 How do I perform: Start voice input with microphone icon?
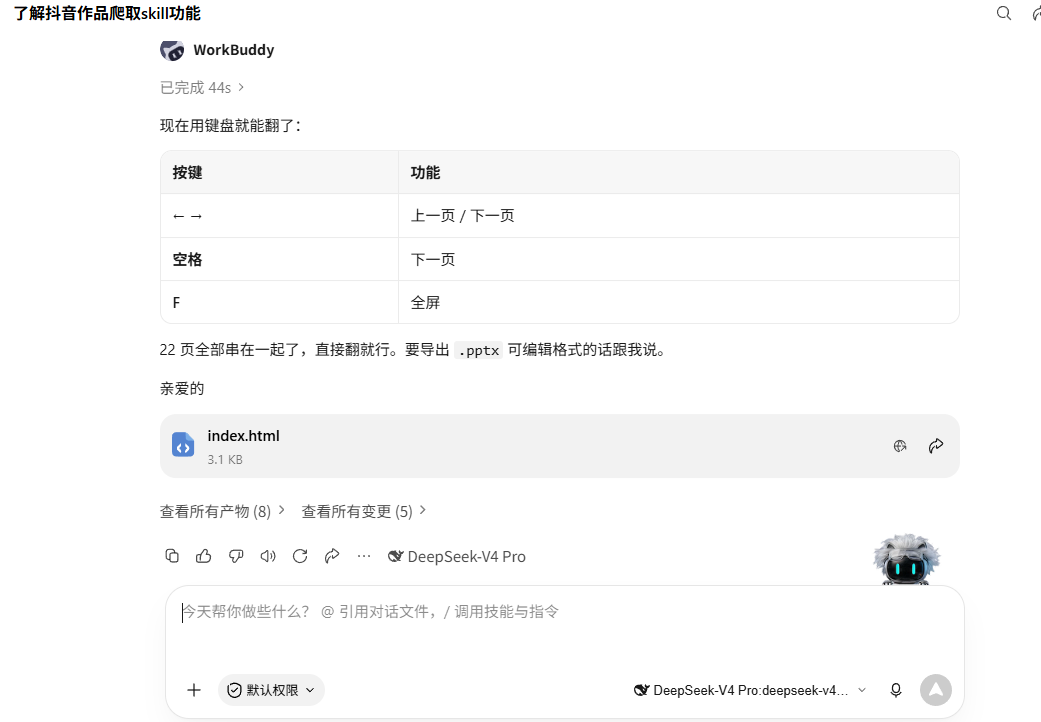(896, 690)
